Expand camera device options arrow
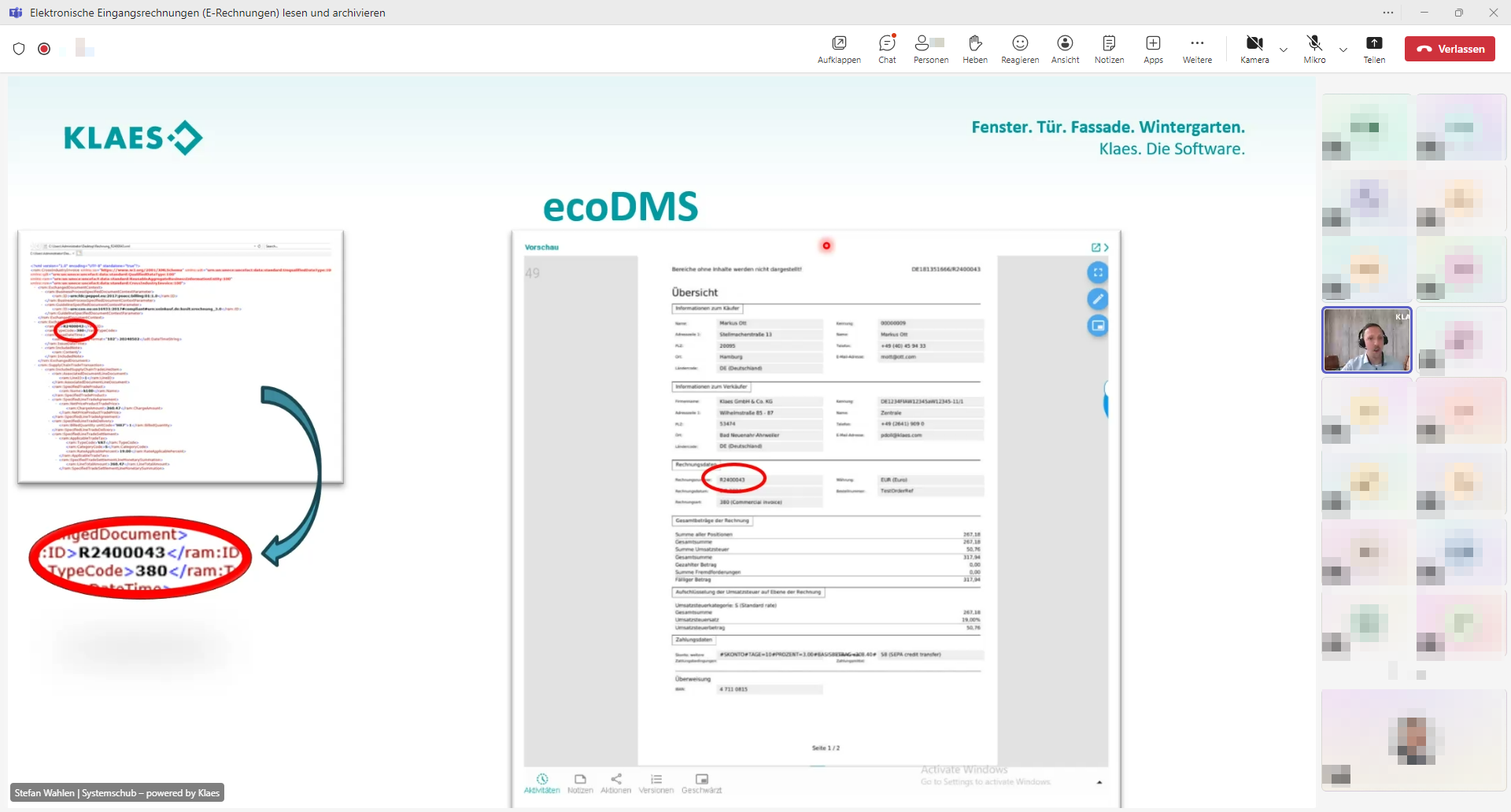The width and height of the screenshot is (1511, 812). point(1284,50)
